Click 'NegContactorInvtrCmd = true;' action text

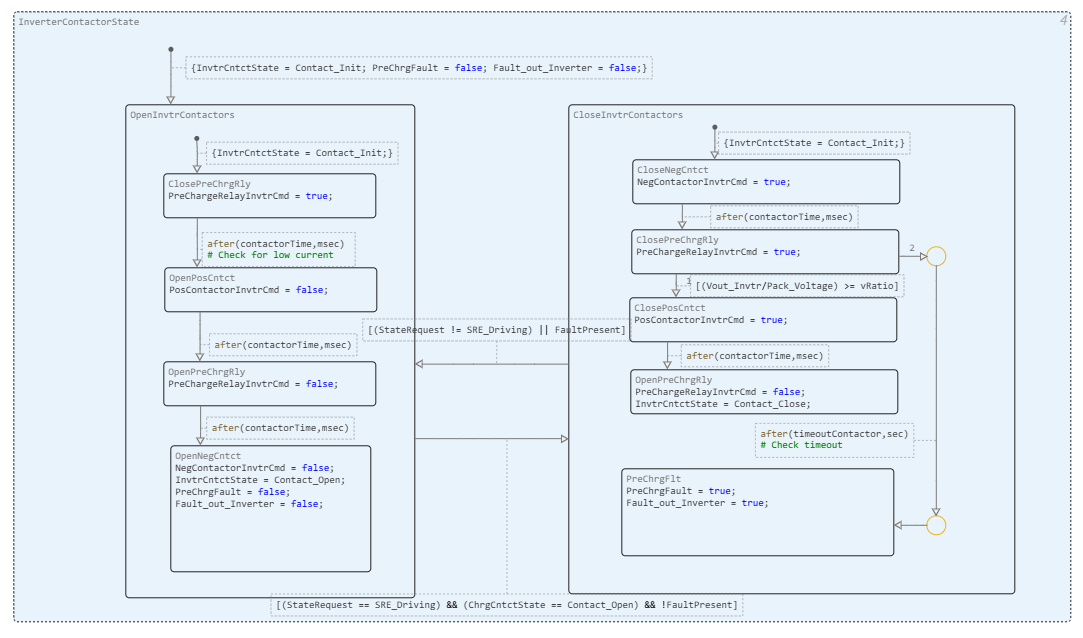[x=713, y=182]
